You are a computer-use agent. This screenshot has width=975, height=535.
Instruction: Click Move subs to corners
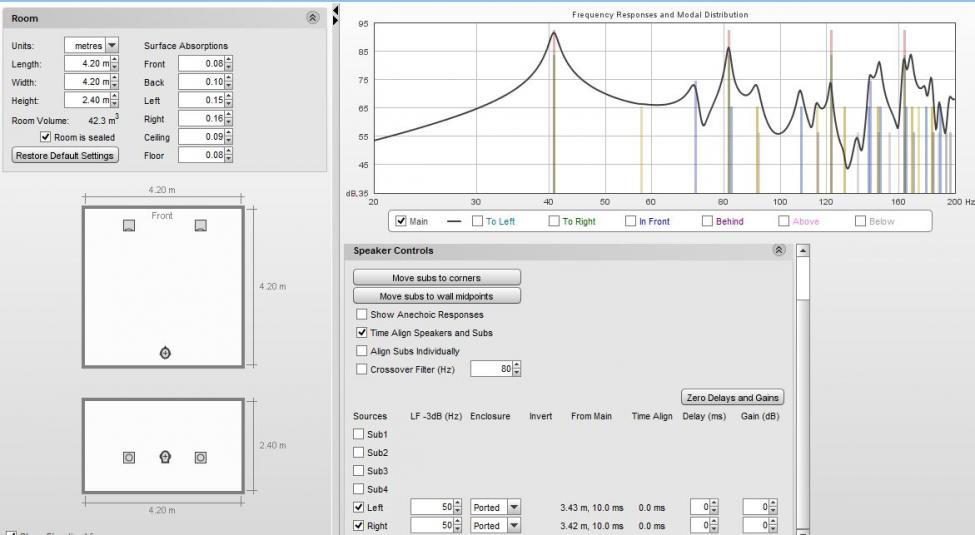pyautogui.click(x=437, y=277)
